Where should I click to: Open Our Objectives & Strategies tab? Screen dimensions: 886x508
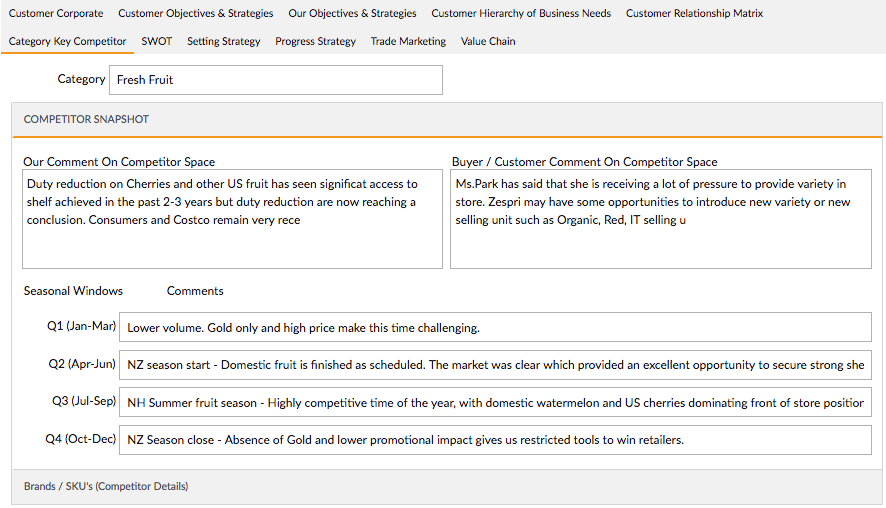pos(352,13)
